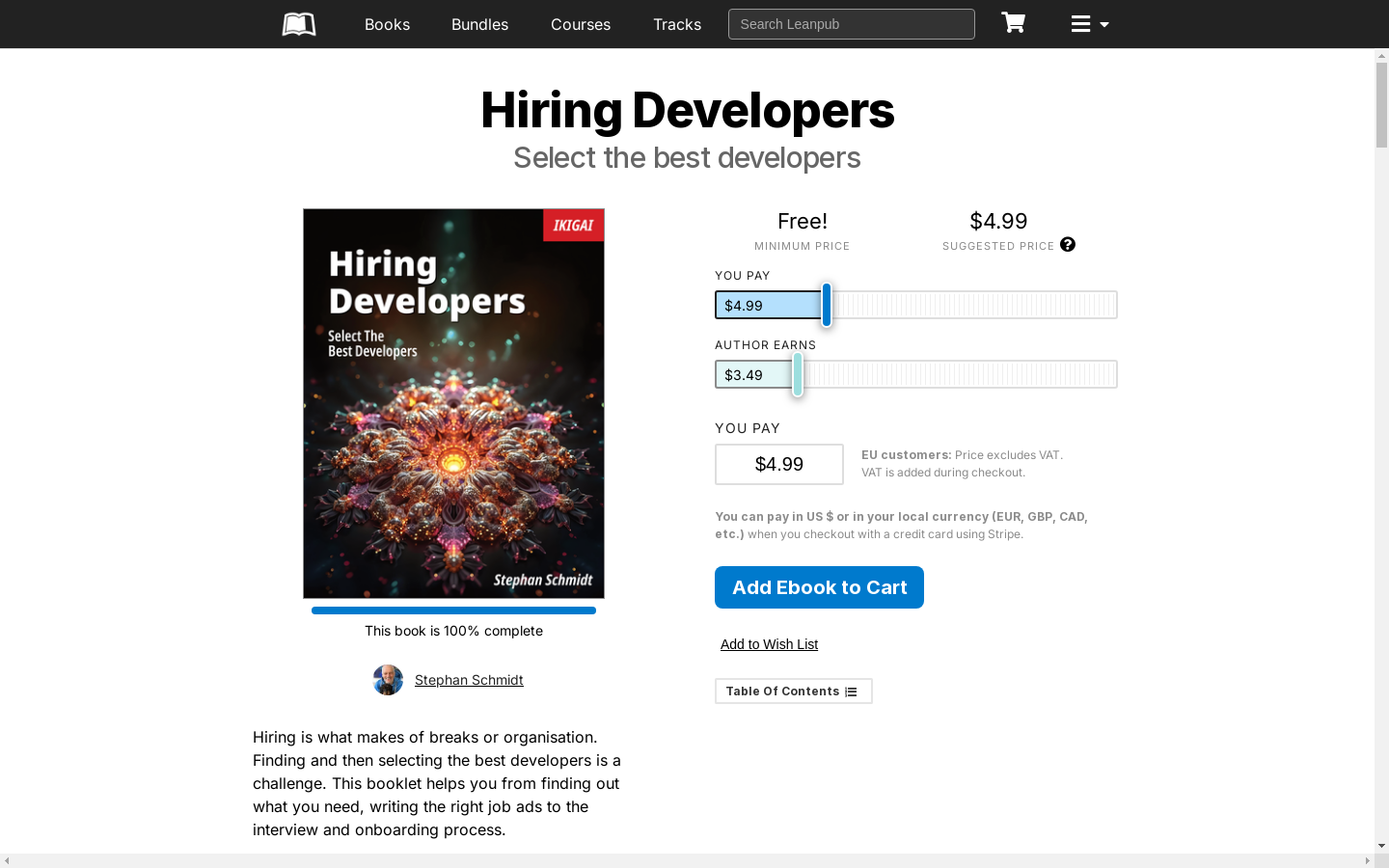This screenshot has height=868, width=1389.
Task: Click the Free! minimum price text
Action: (803, 222)
